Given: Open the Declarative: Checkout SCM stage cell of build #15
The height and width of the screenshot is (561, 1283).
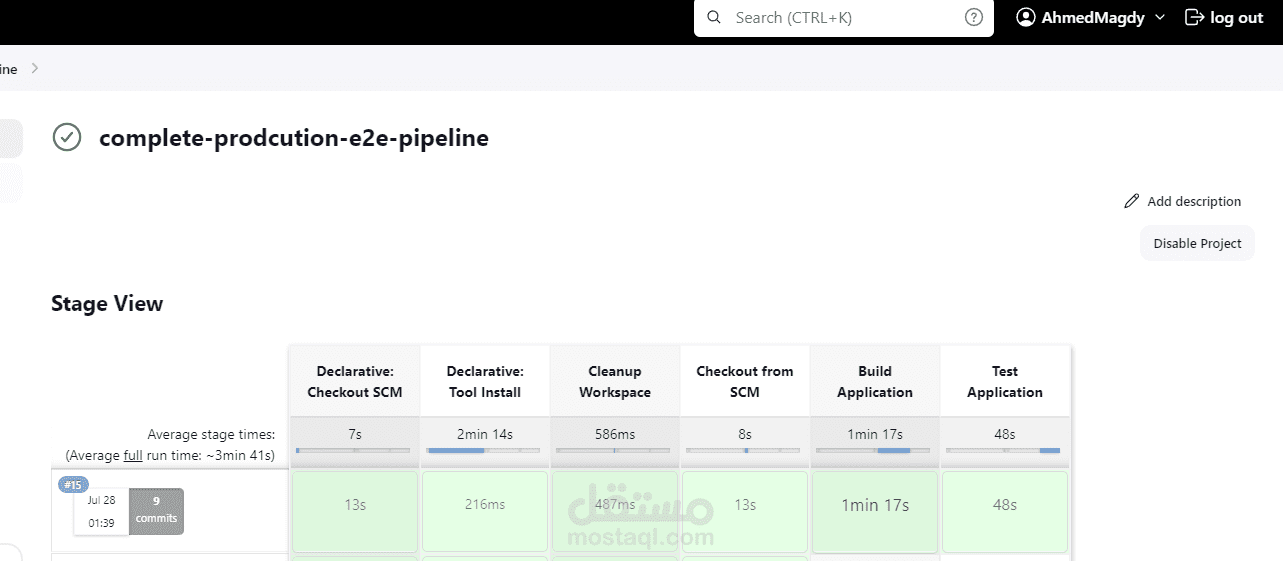Looking at the screenshot, I should pos(355,511).
